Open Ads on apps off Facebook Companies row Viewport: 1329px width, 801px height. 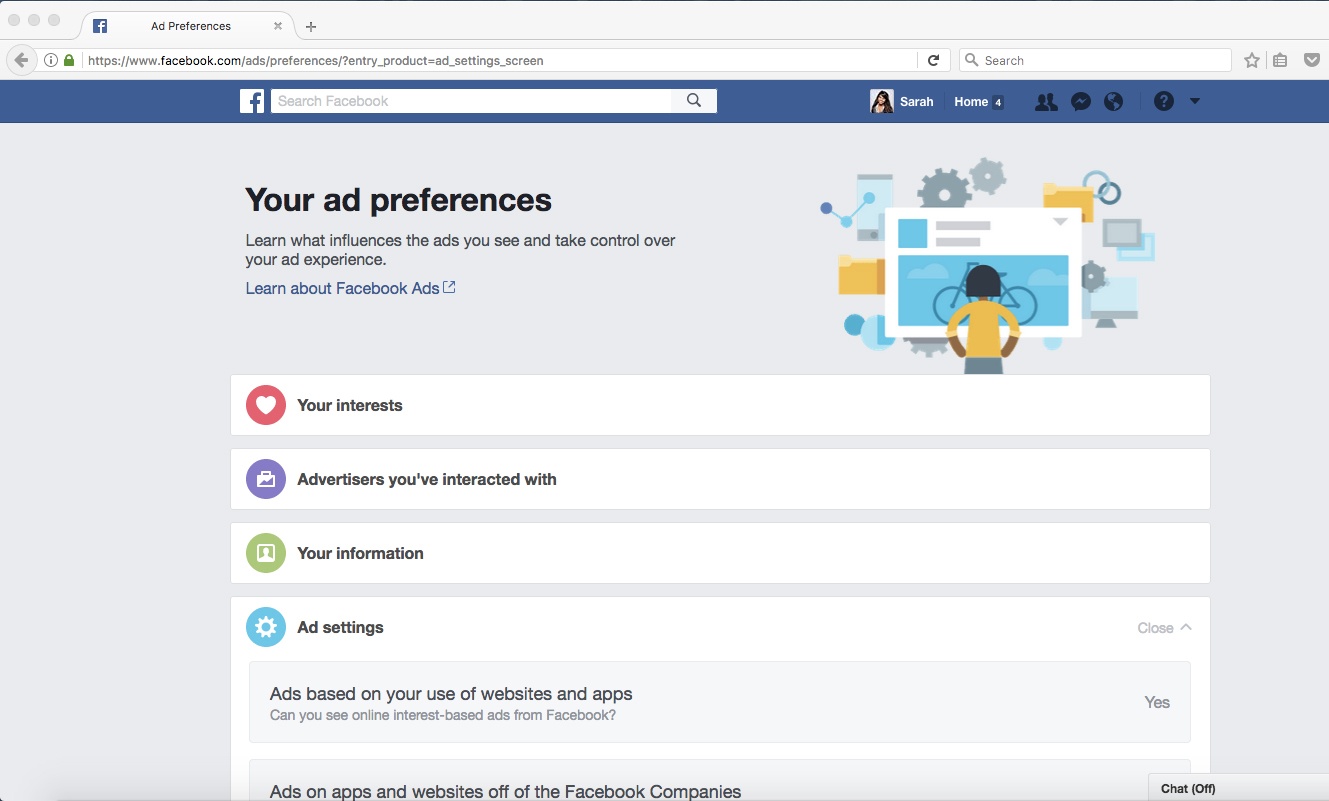pyautogui.click(x=720, y=781)
